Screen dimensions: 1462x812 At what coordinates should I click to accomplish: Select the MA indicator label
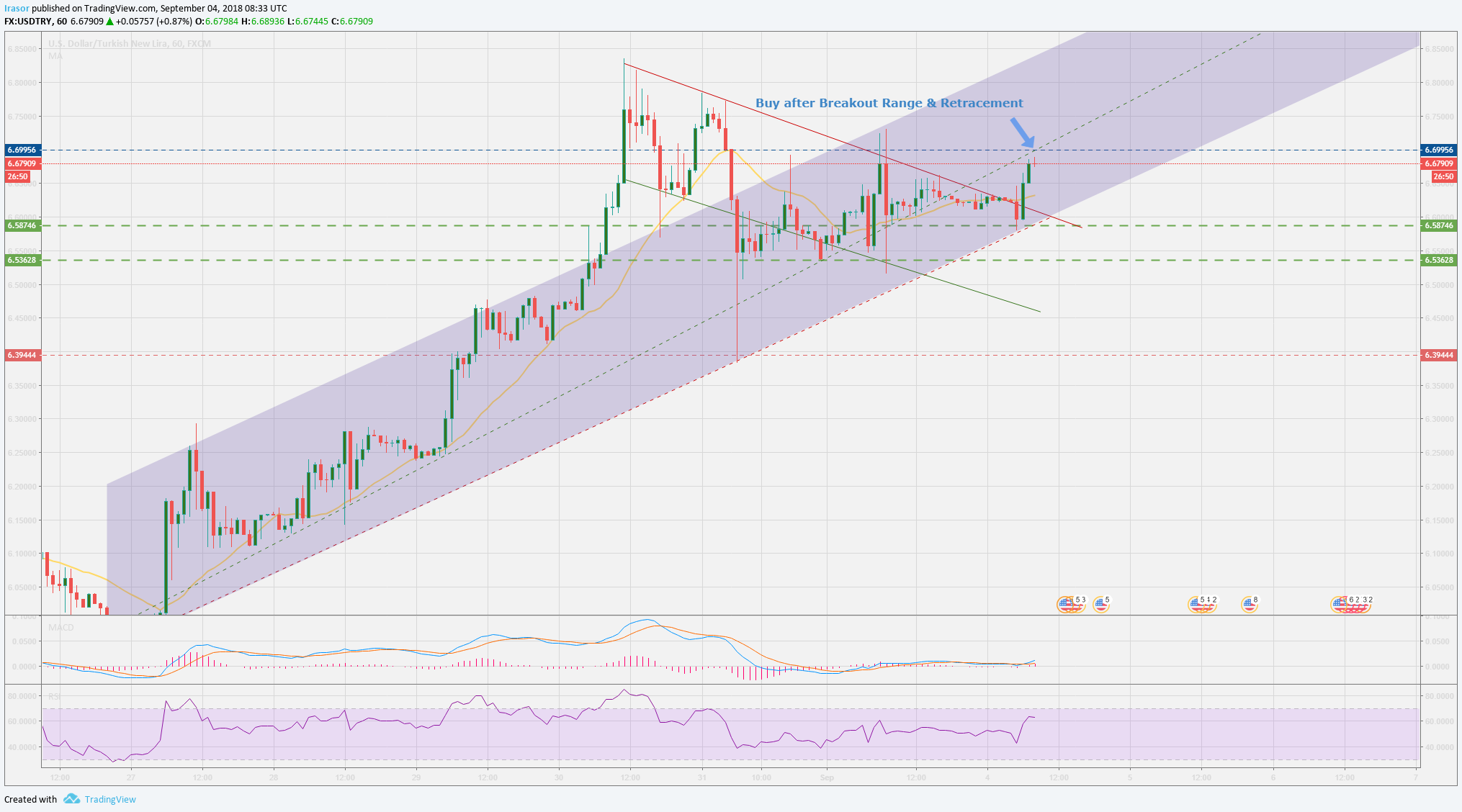[55, 55]
